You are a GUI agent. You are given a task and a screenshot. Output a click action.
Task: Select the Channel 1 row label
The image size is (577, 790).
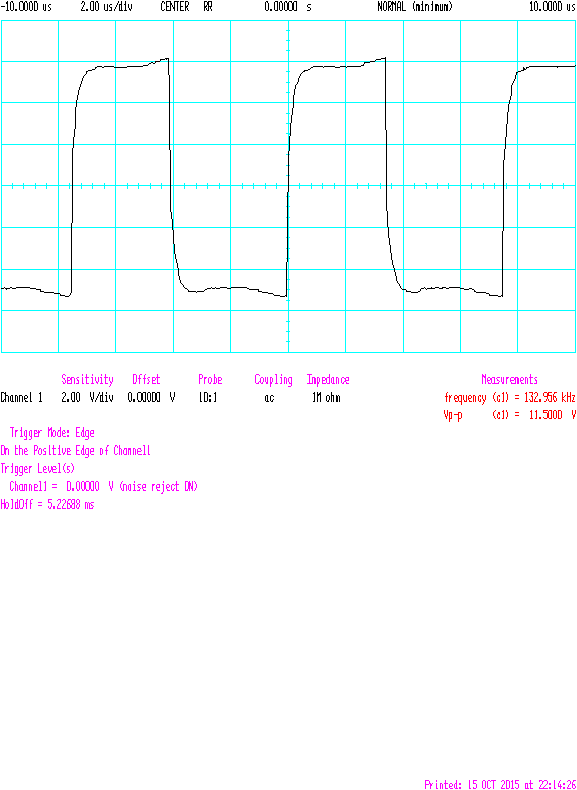coord(22,398)
